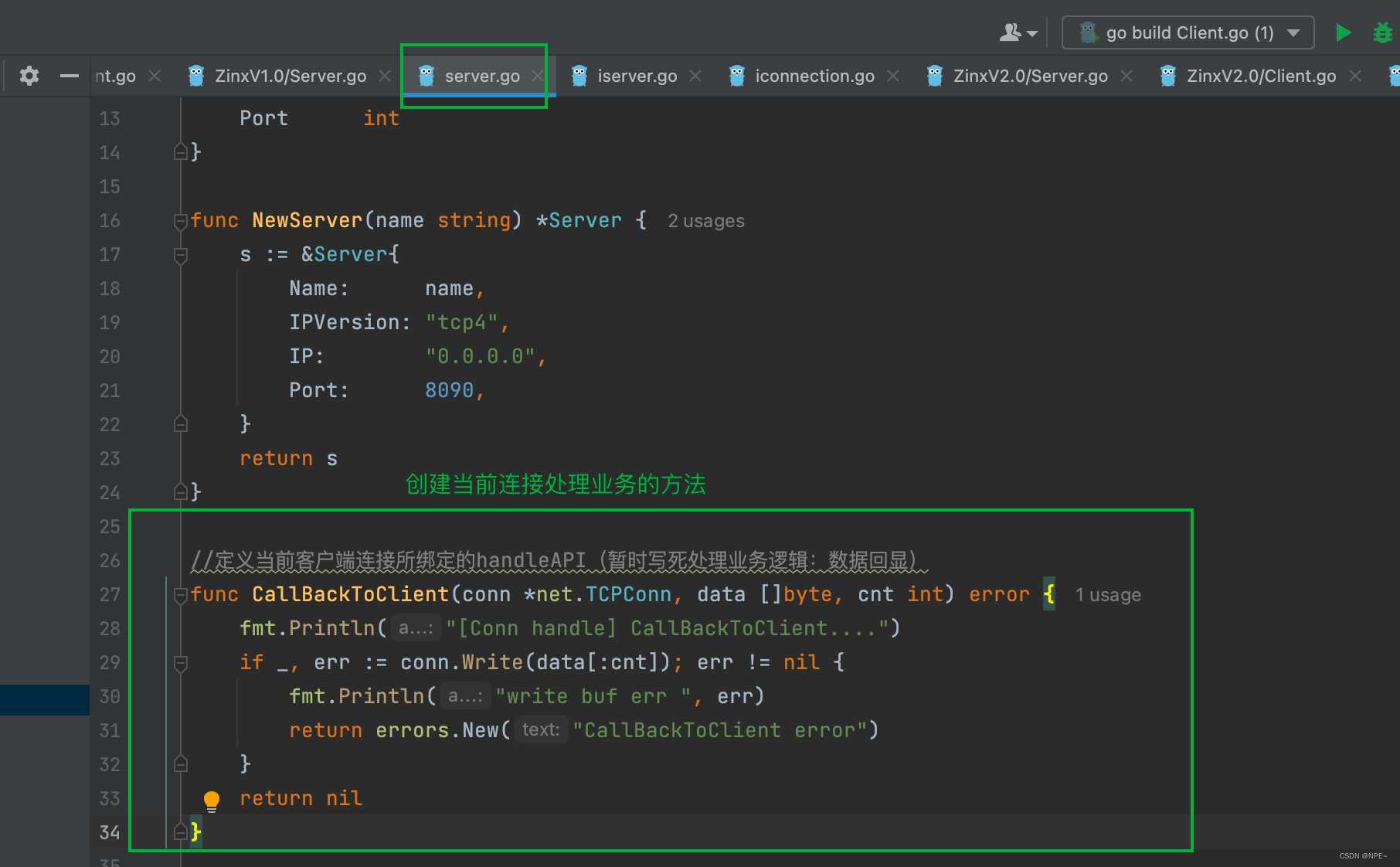Close the truncated nt.go tab

pos(155,76)
